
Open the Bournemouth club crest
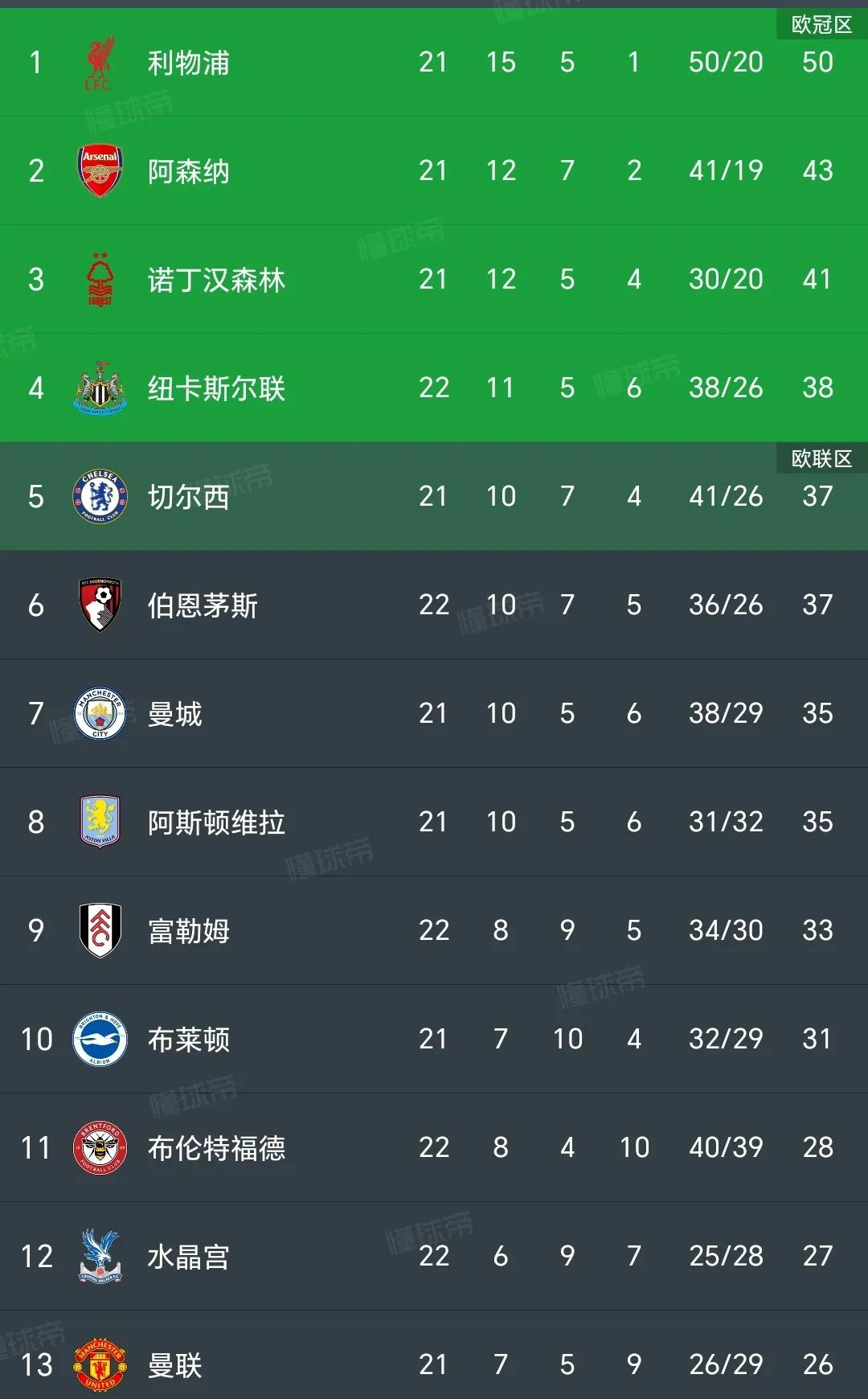(100, 605)
